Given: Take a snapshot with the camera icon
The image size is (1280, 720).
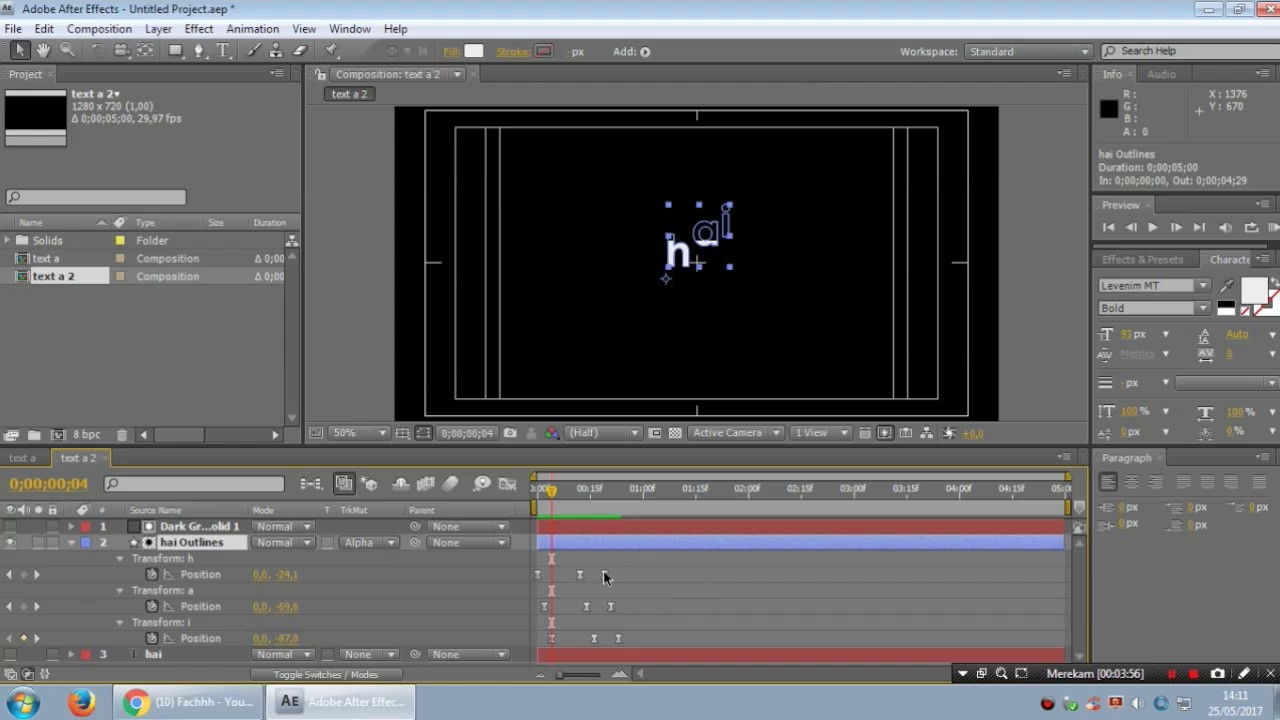Looking at the screenshot, I should 510,433.
